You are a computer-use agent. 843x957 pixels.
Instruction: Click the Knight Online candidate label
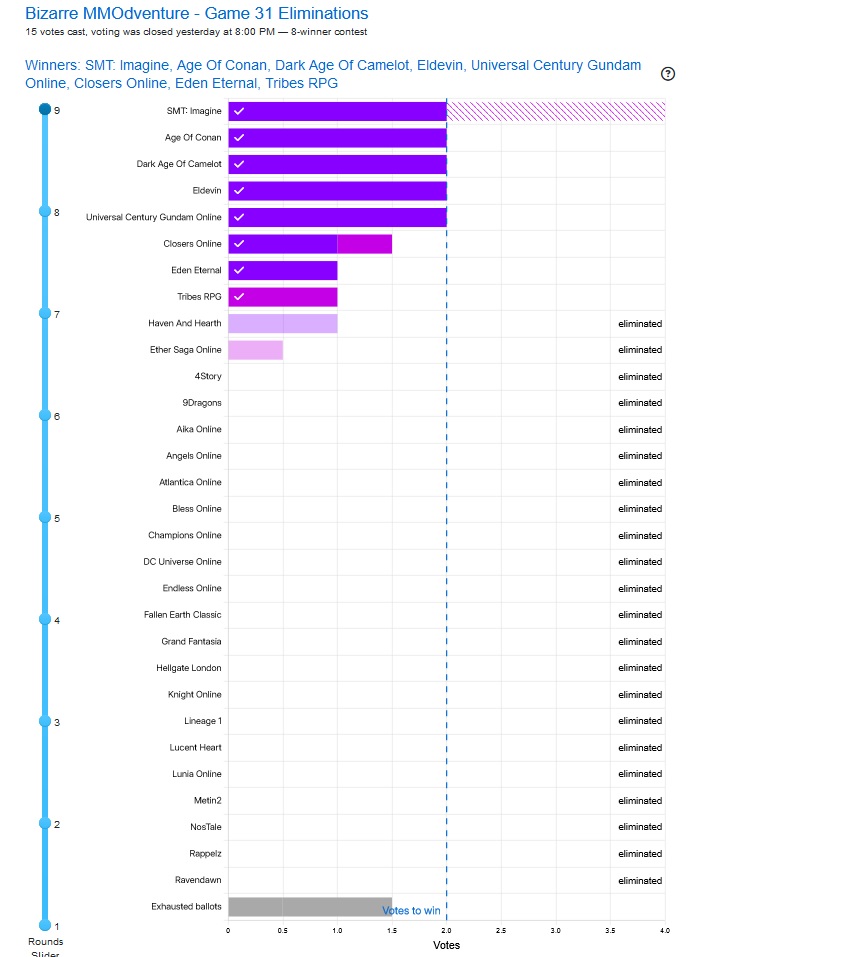tap(194, 695)
